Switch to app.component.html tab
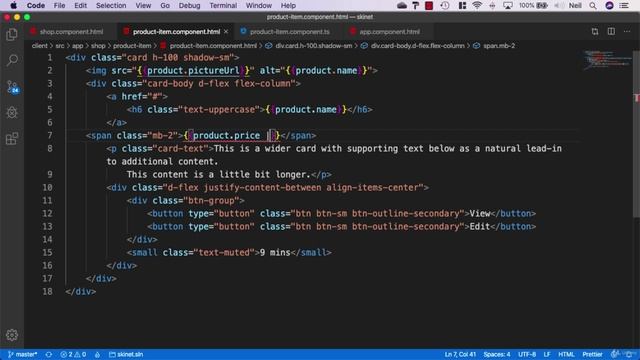Viewport: 640px width, 360px height. click(389, 31)
